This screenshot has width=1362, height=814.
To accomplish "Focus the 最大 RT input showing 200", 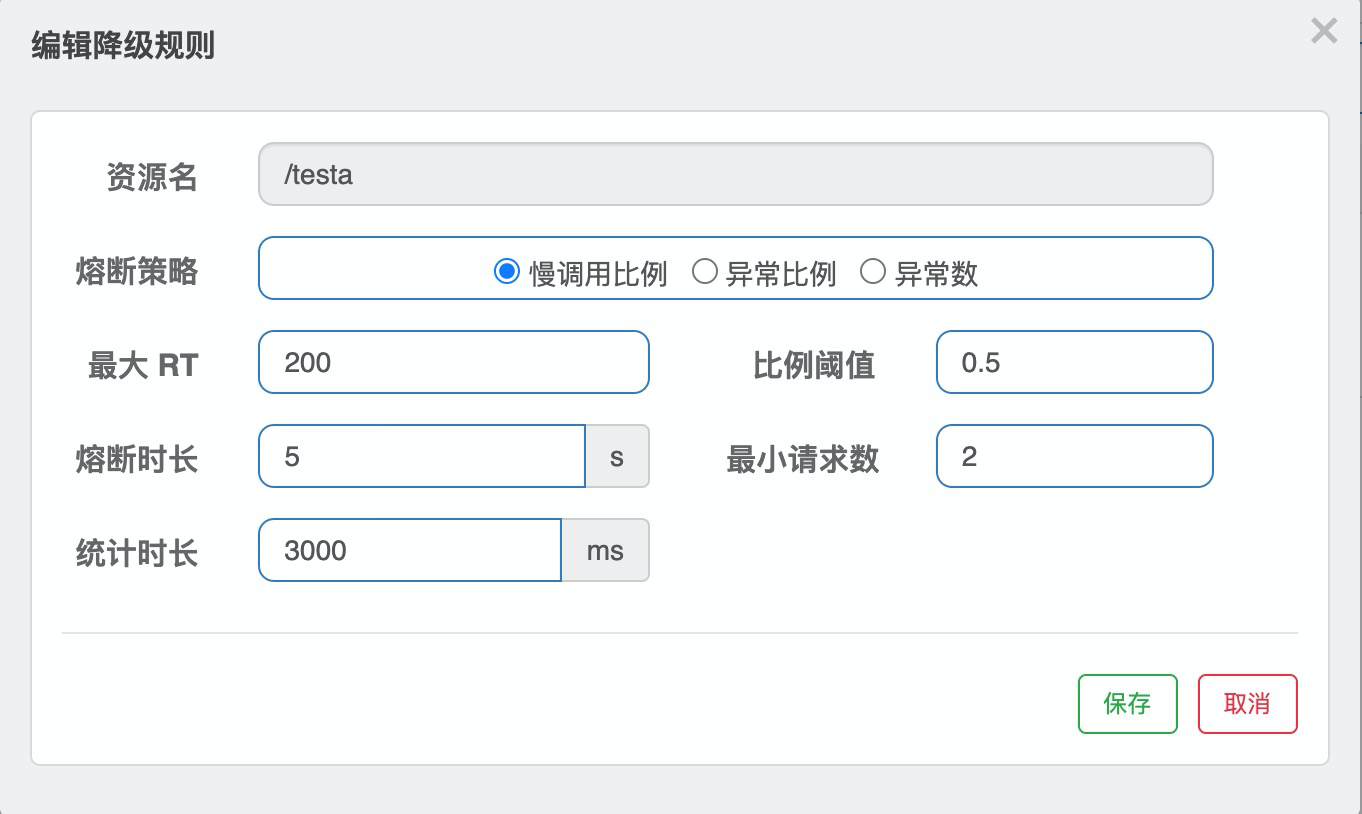I will coord(453,362).
